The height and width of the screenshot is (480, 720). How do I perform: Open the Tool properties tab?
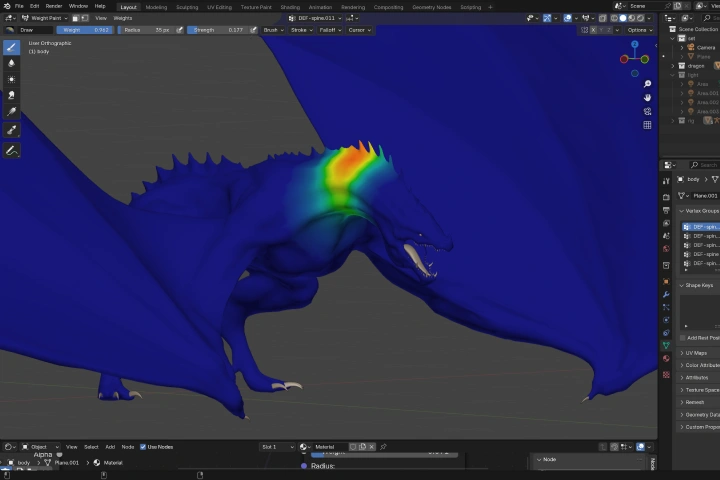[666, 181]
